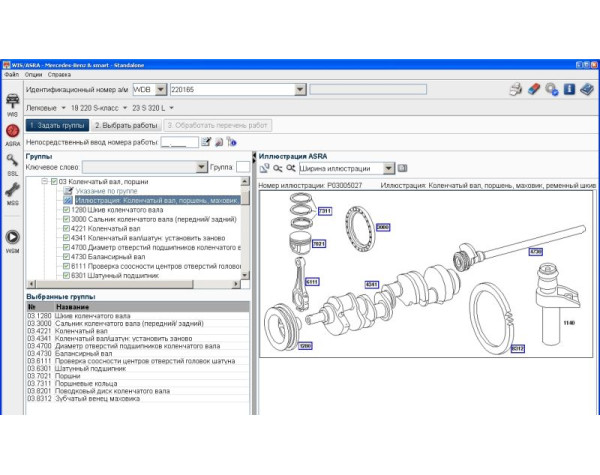Open the MSS wrench module
The image size is (600, 475).
[12, 193]
